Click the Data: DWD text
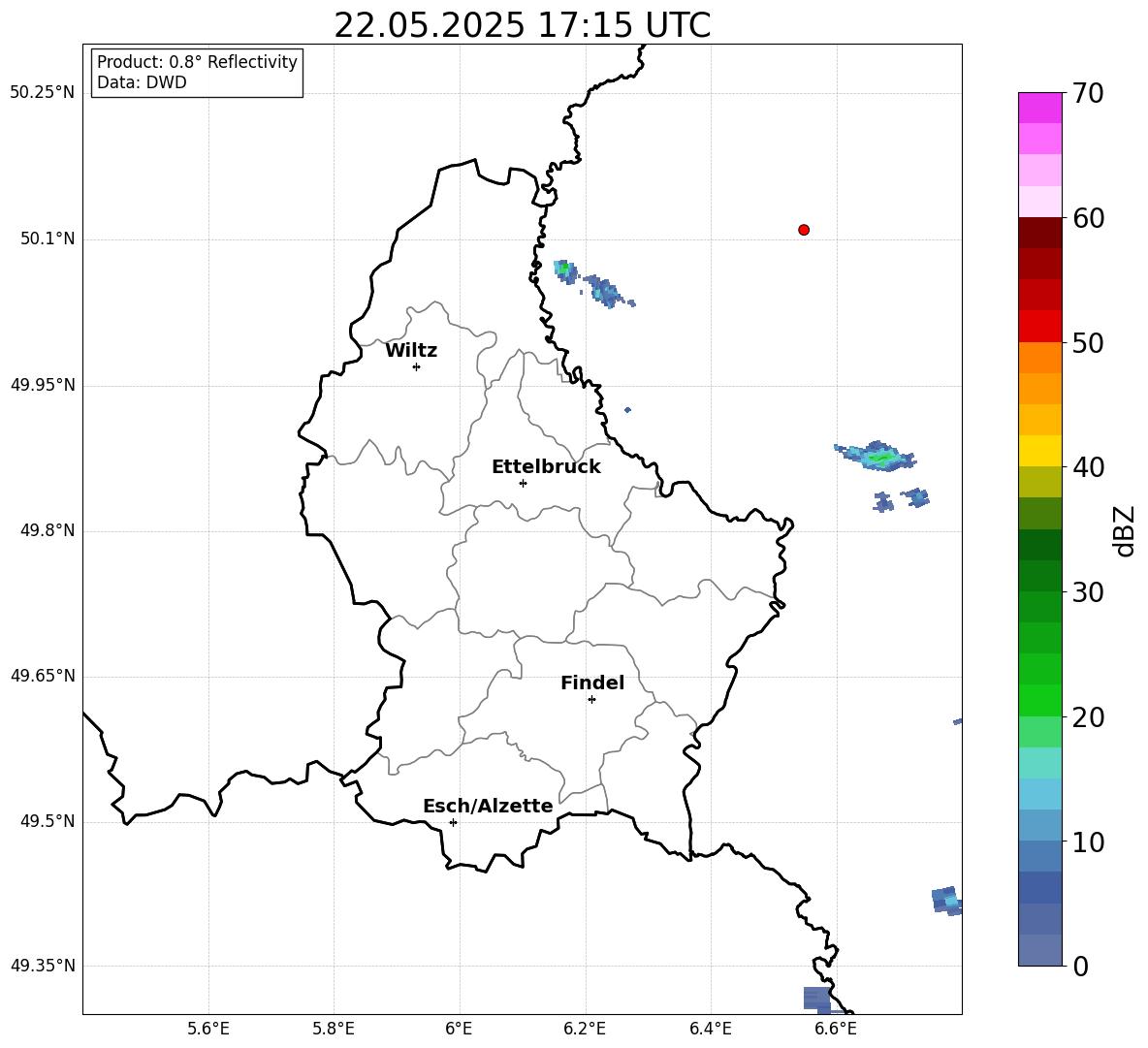The width and height of the screenshot is (1148, 1048). point(142,82)
